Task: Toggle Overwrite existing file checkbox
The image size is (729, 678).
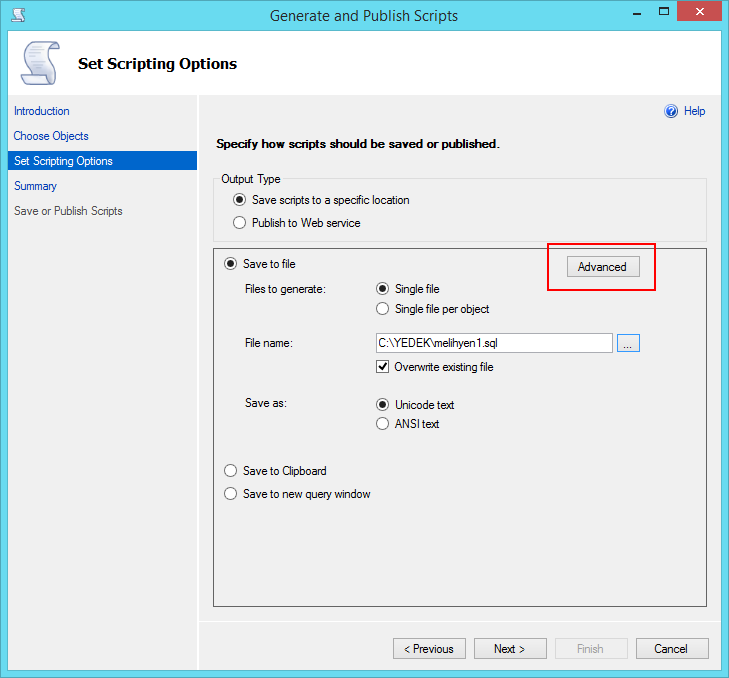Action: [382, 367]
